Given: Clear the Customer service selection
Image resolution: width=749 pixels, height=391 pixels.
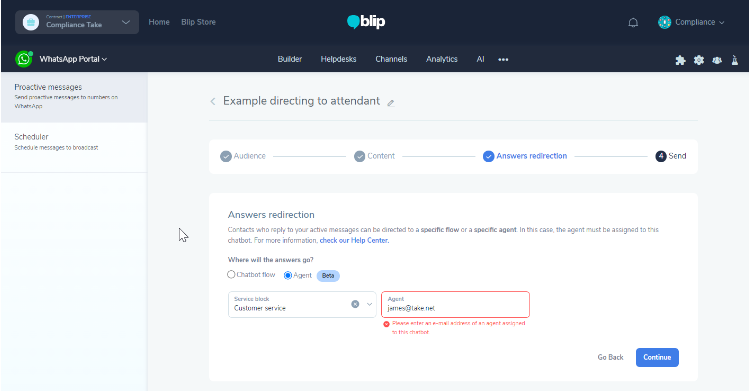Looking at the screenshot, I should point(355,304).
